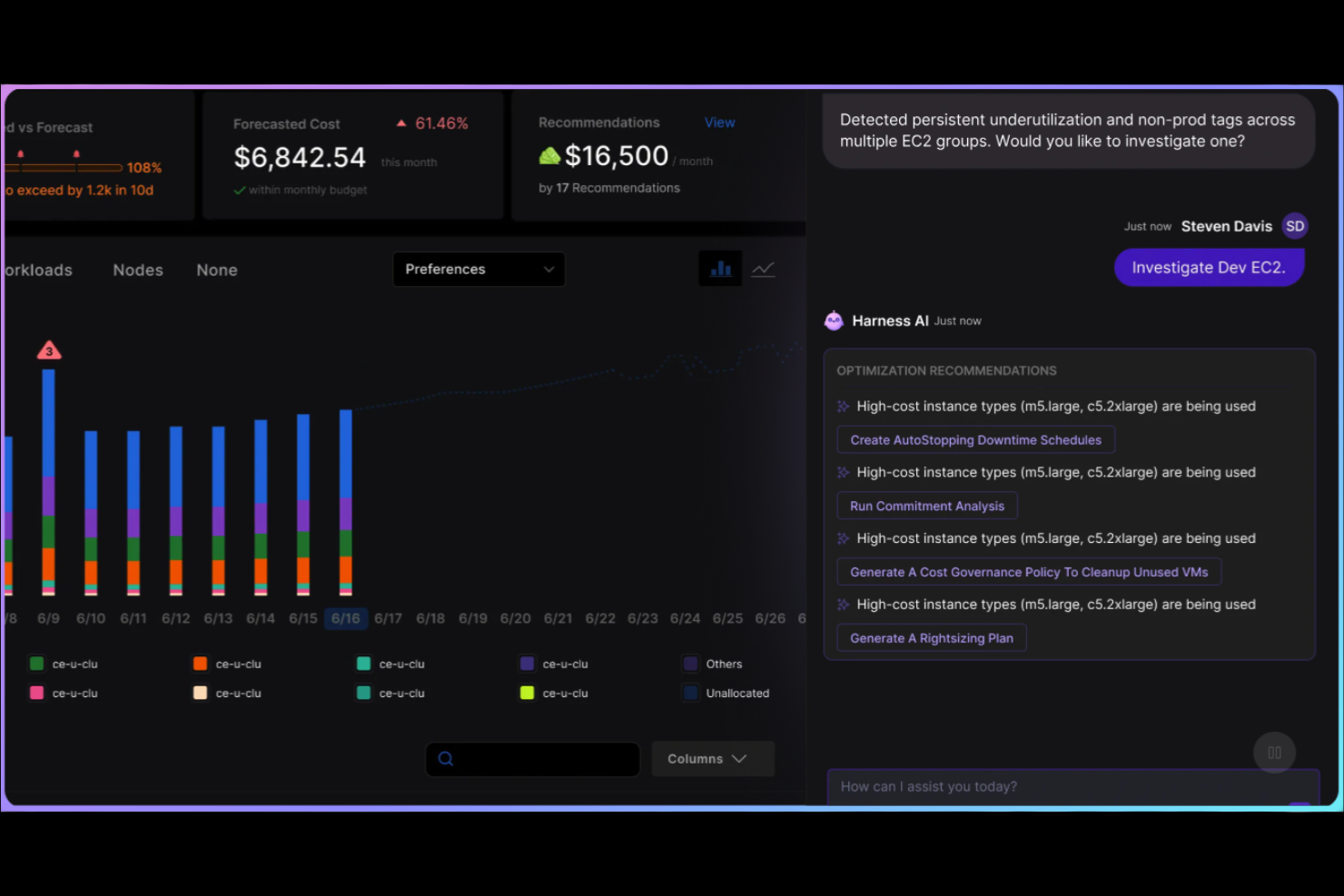
Task: Click Generate A Rightsizing Plan
Action: tap(931, 637)
